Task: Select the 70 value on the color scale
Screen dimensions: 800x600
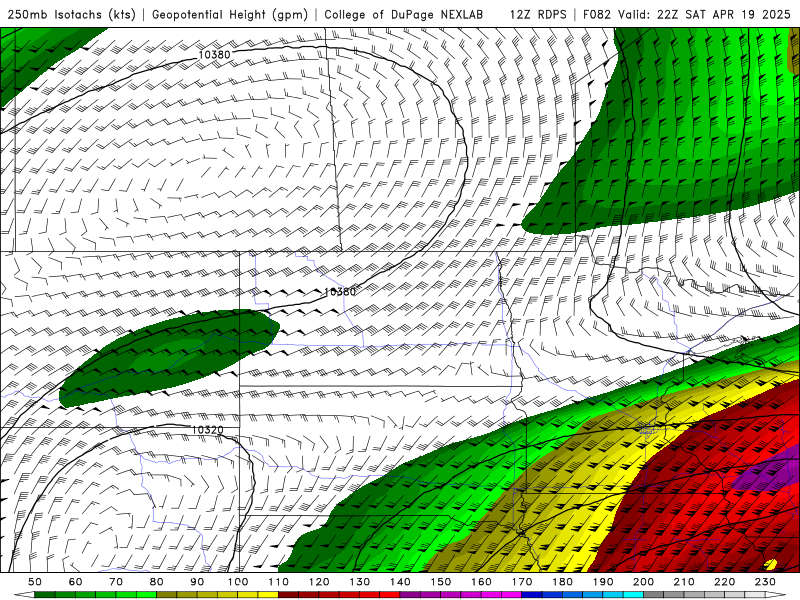Action: tap(116, 582)
